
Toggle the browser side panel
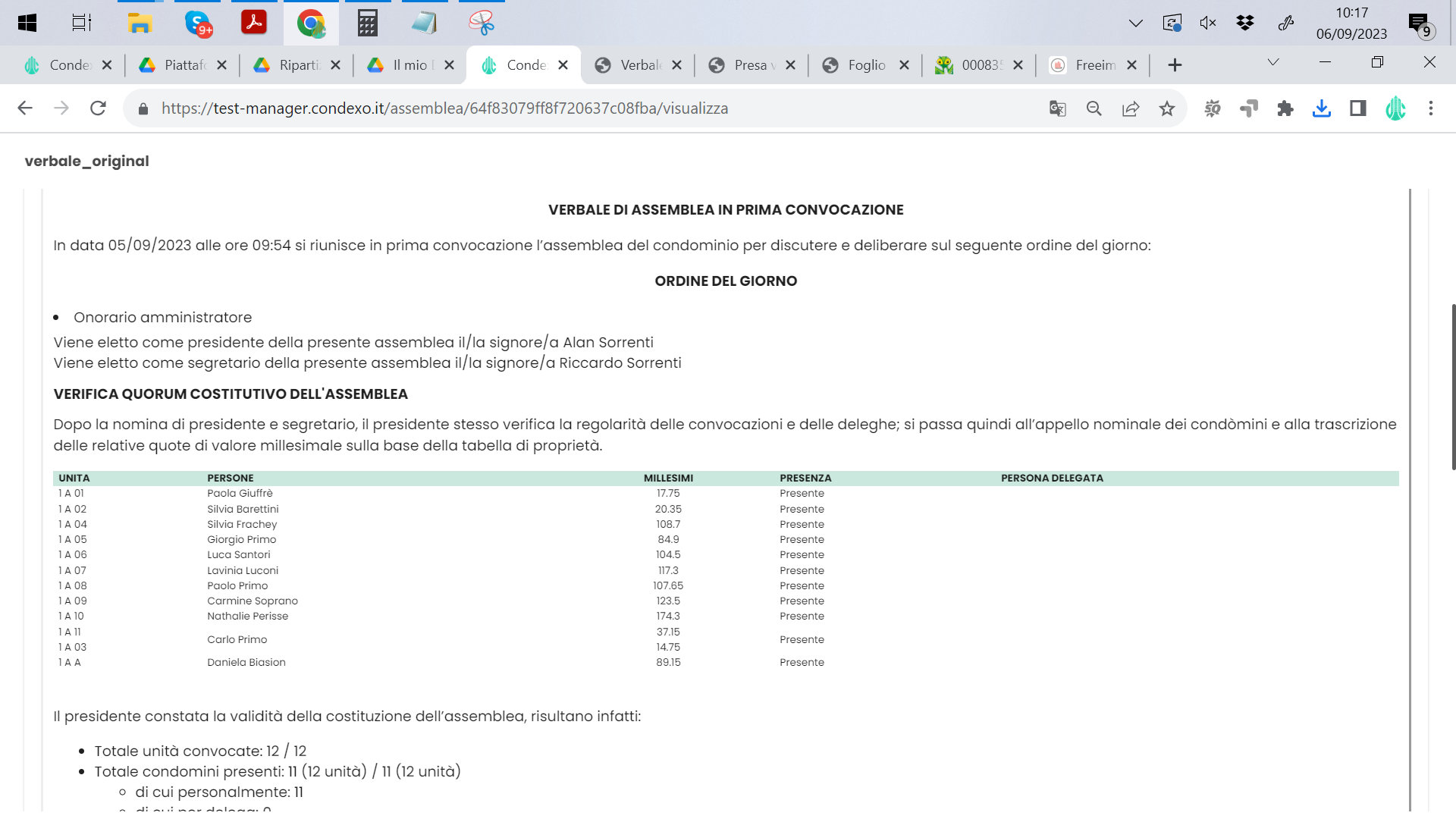coord(1357,108)
